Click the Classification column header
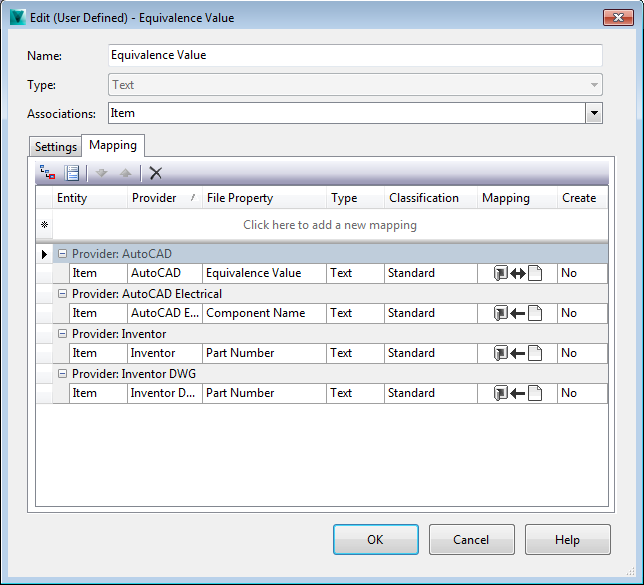Image resolution: width=644 pixels, height=585 pixels. point(431,198)
